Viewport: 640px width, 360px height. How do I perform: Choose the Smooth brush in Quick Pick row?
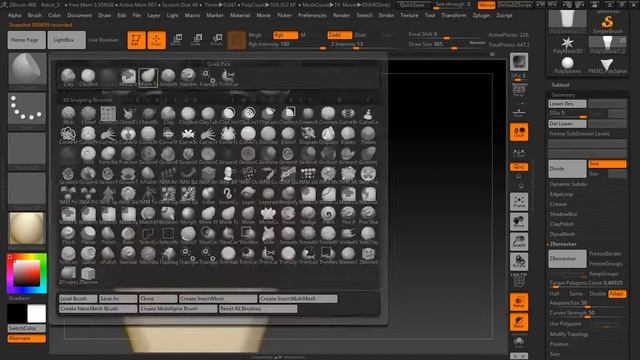(168, 77)
